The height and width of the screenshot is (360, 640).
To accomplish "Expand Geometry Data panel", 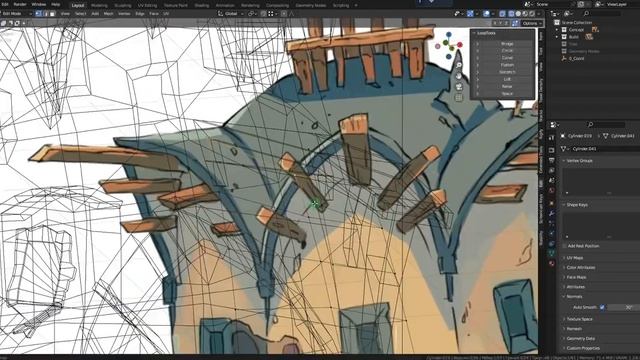I will (x=580, y=338).
